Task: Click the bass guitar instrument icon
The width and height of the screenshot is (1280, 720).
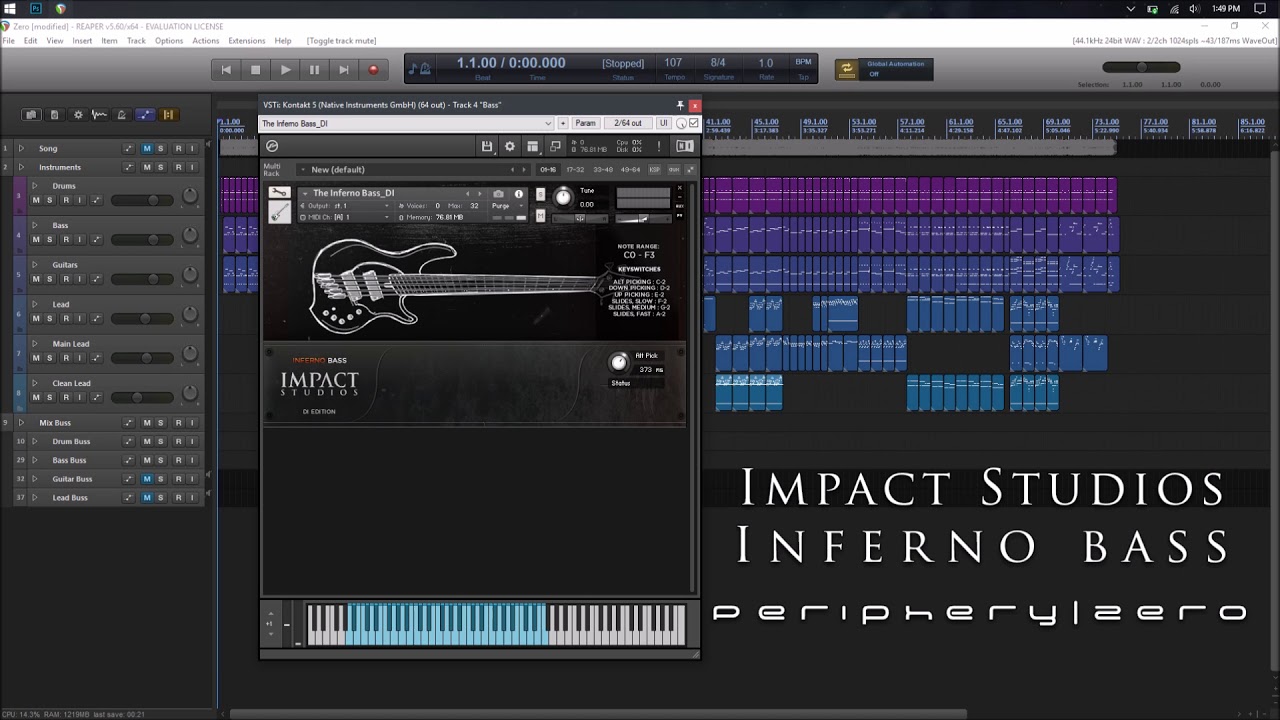Action: (279, 212)
